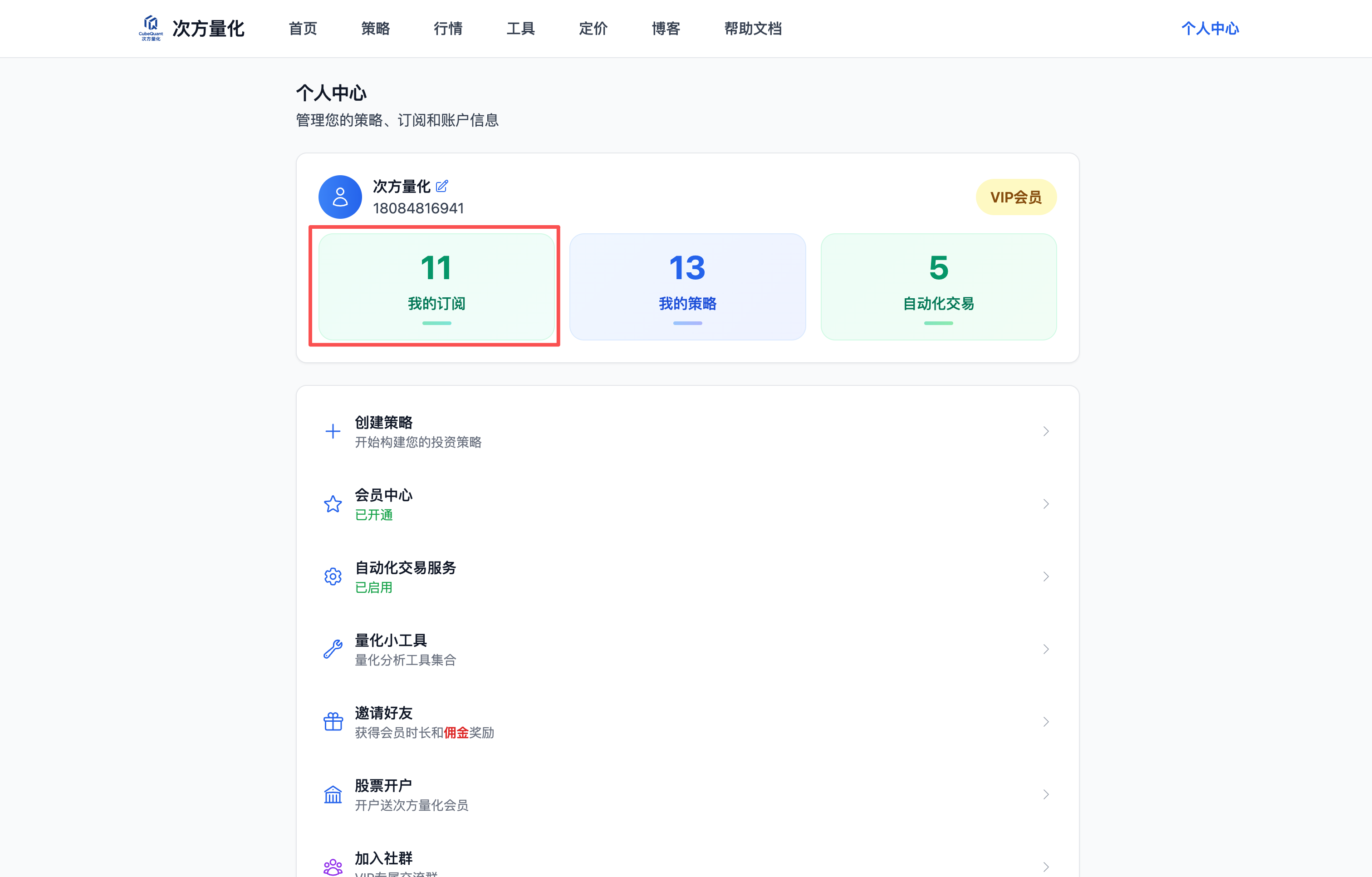Click the blue user avatar circle
Screen dimensions: 1372x877
340,197
